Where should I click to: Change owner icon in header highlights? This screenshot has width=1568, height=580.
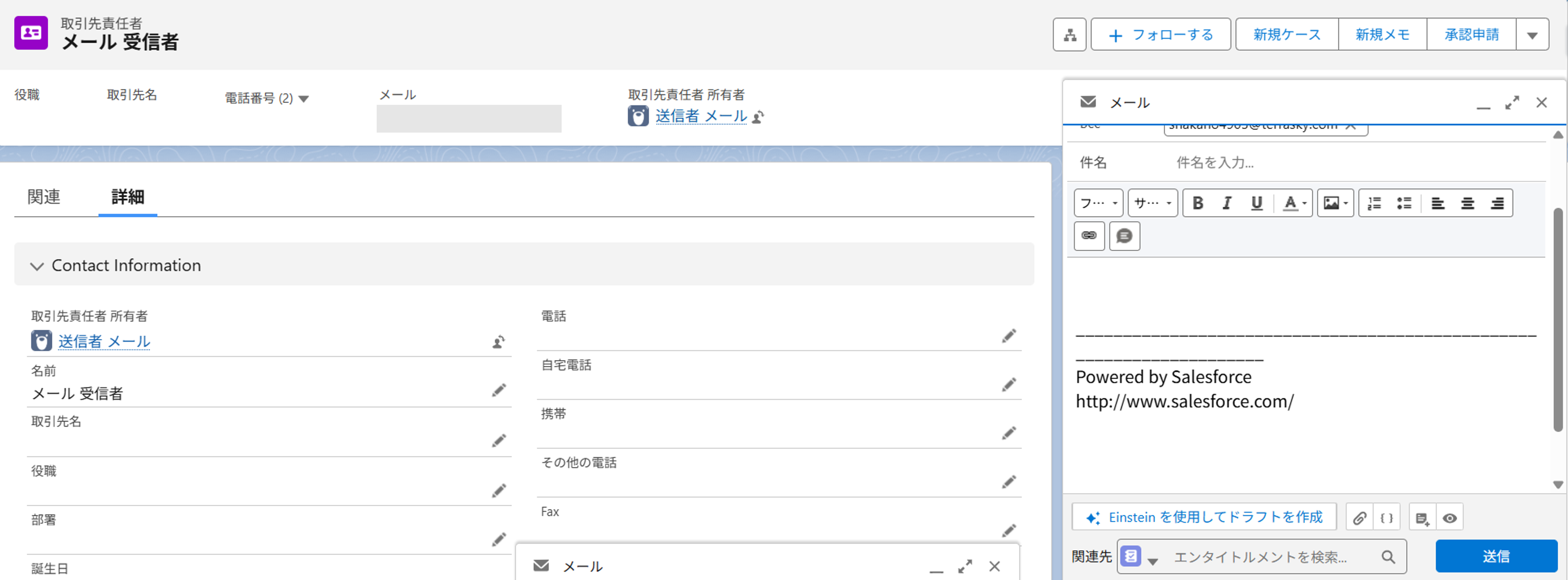[x=758, y=117]
